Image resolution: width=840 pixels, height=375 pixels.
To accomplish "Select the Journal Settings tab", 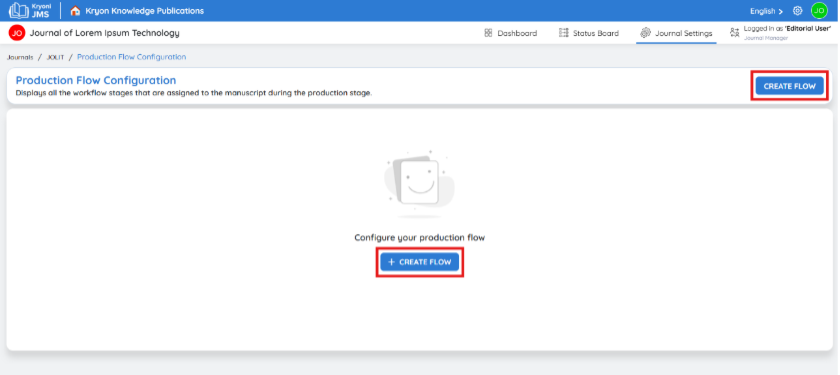I will point(677,33).
